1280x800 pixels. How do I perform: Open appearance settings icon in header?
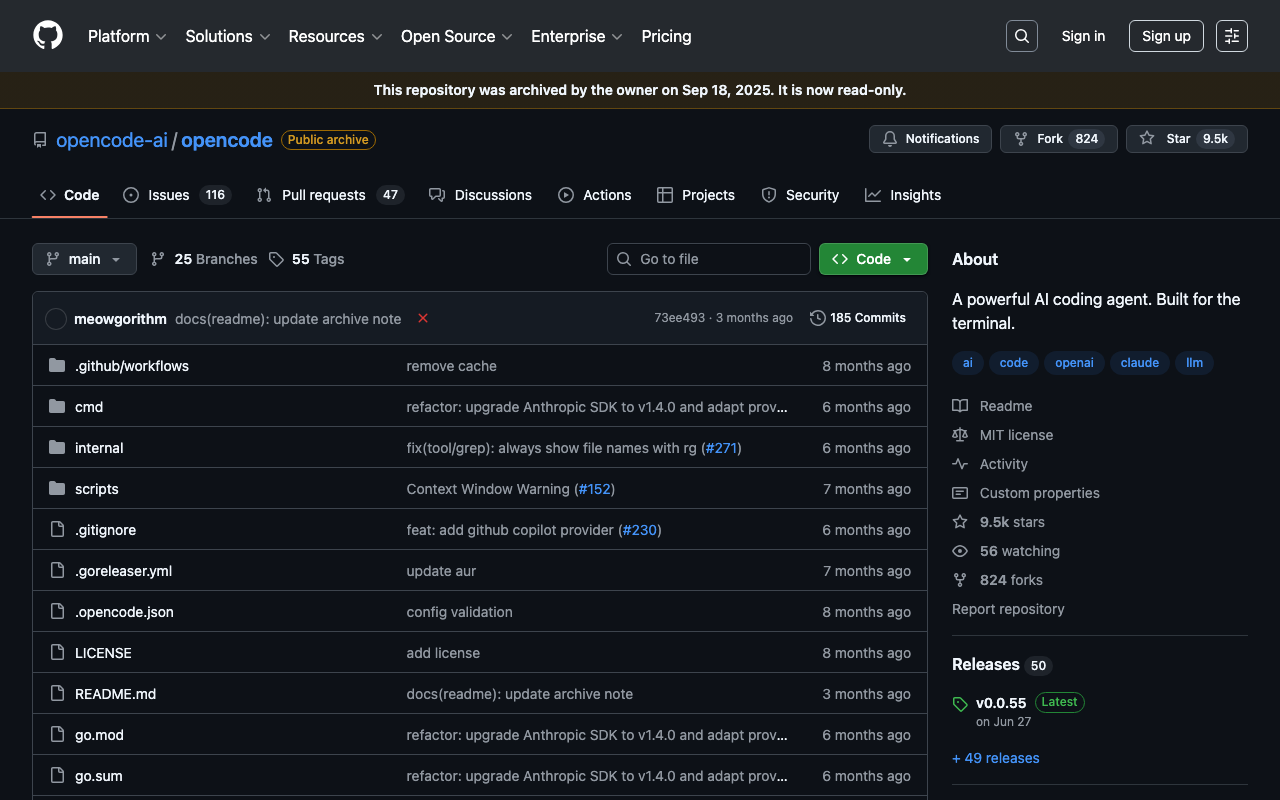(1231, 36)
